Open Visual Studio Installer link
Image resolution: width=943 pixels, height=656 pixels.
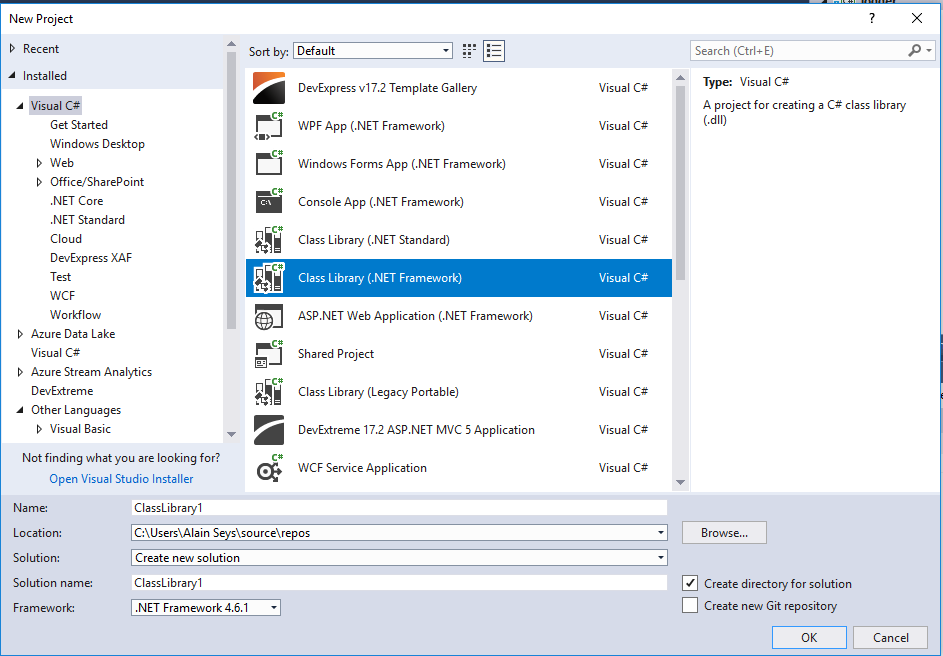(120, 478)
